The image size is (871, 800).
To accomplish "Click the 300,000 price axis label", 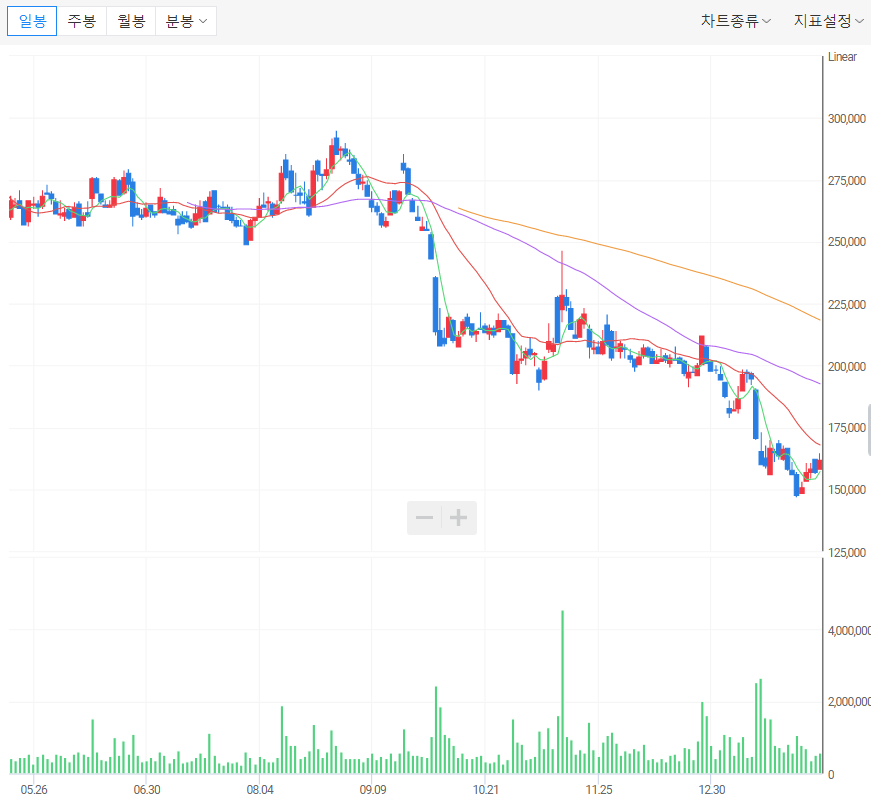I will 847,118.
